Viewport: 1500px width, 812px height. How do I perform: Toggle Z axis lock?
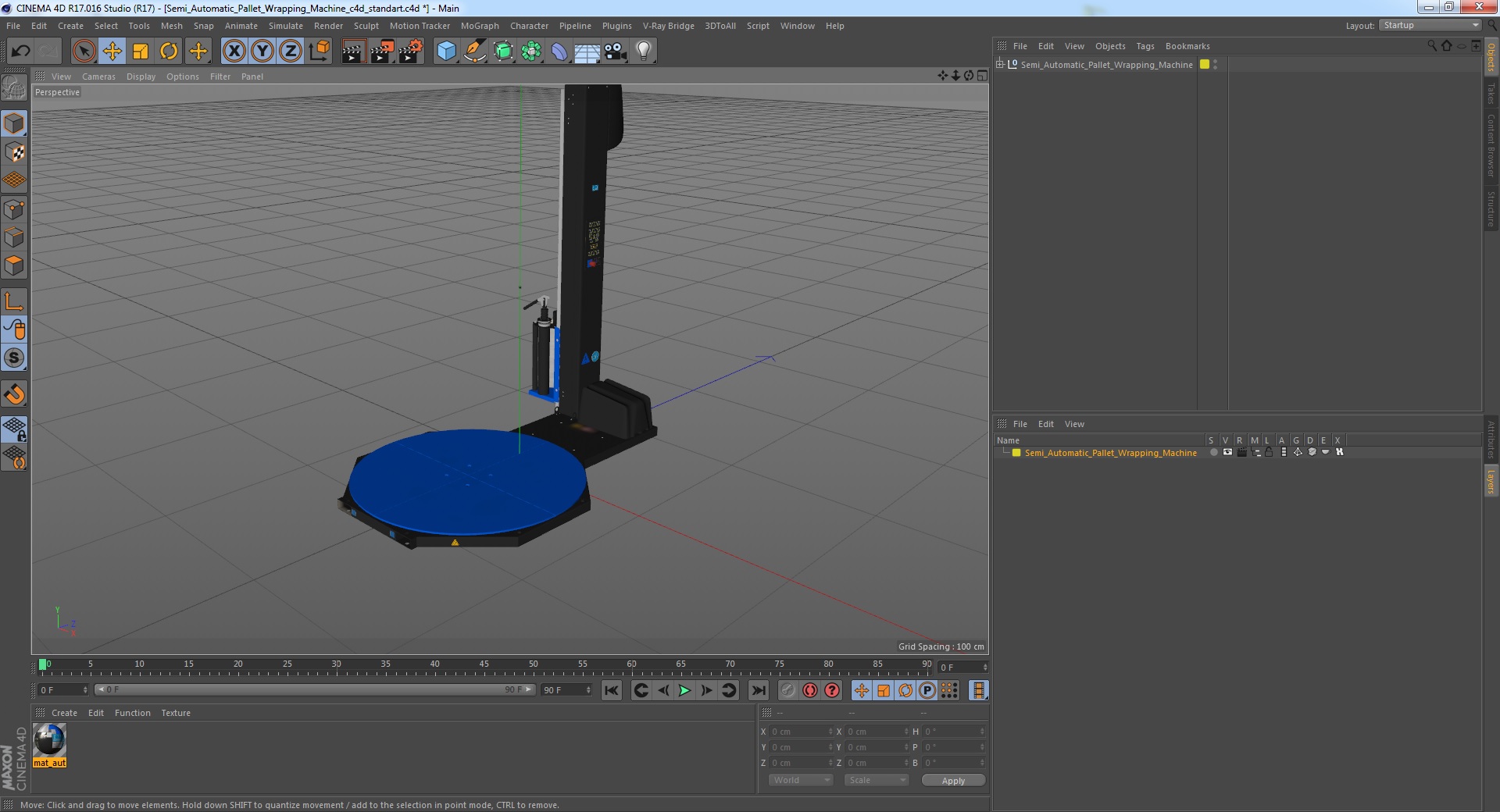291,52
